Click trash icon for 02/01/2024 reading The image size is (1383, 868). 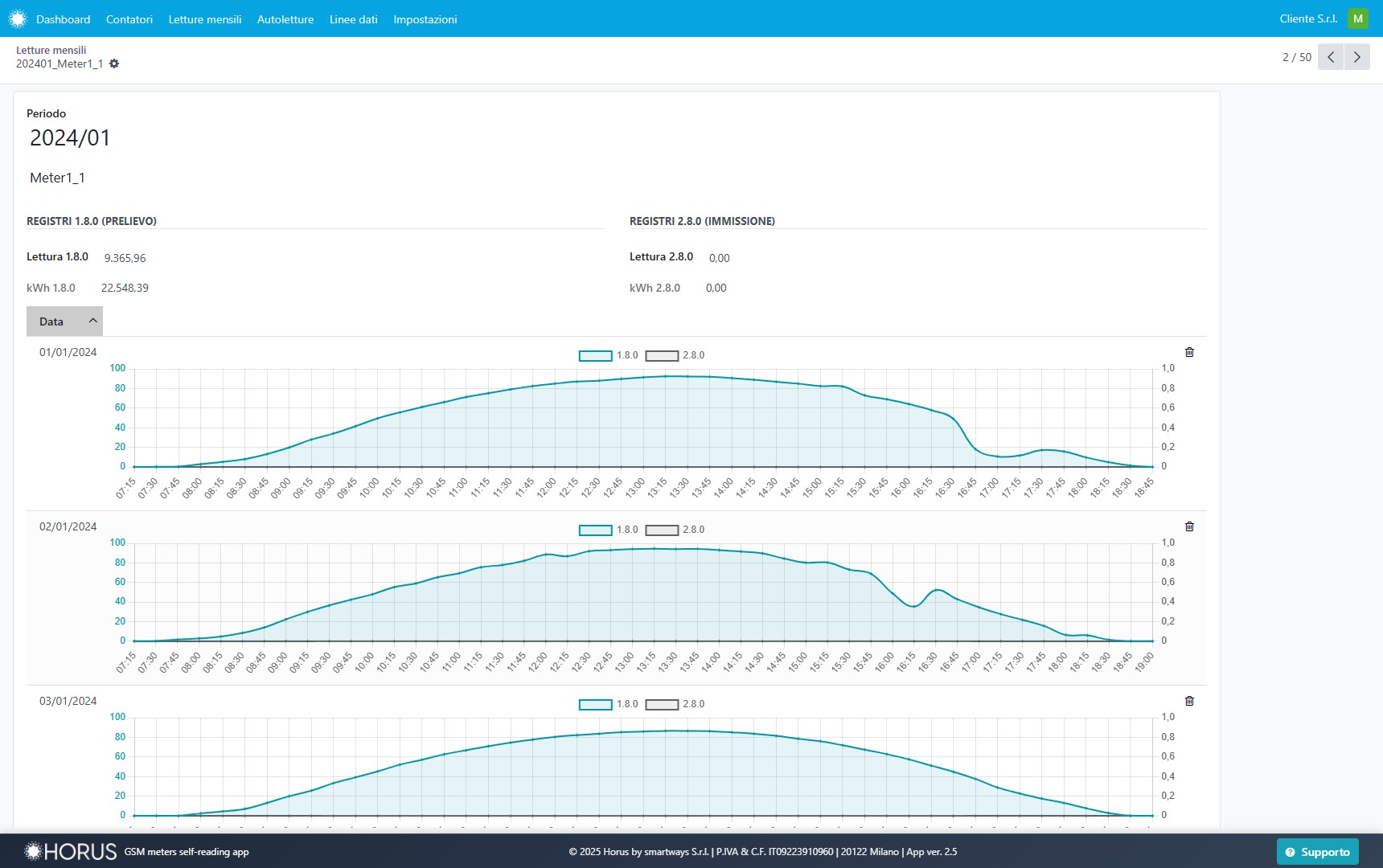click(1189, 526)
